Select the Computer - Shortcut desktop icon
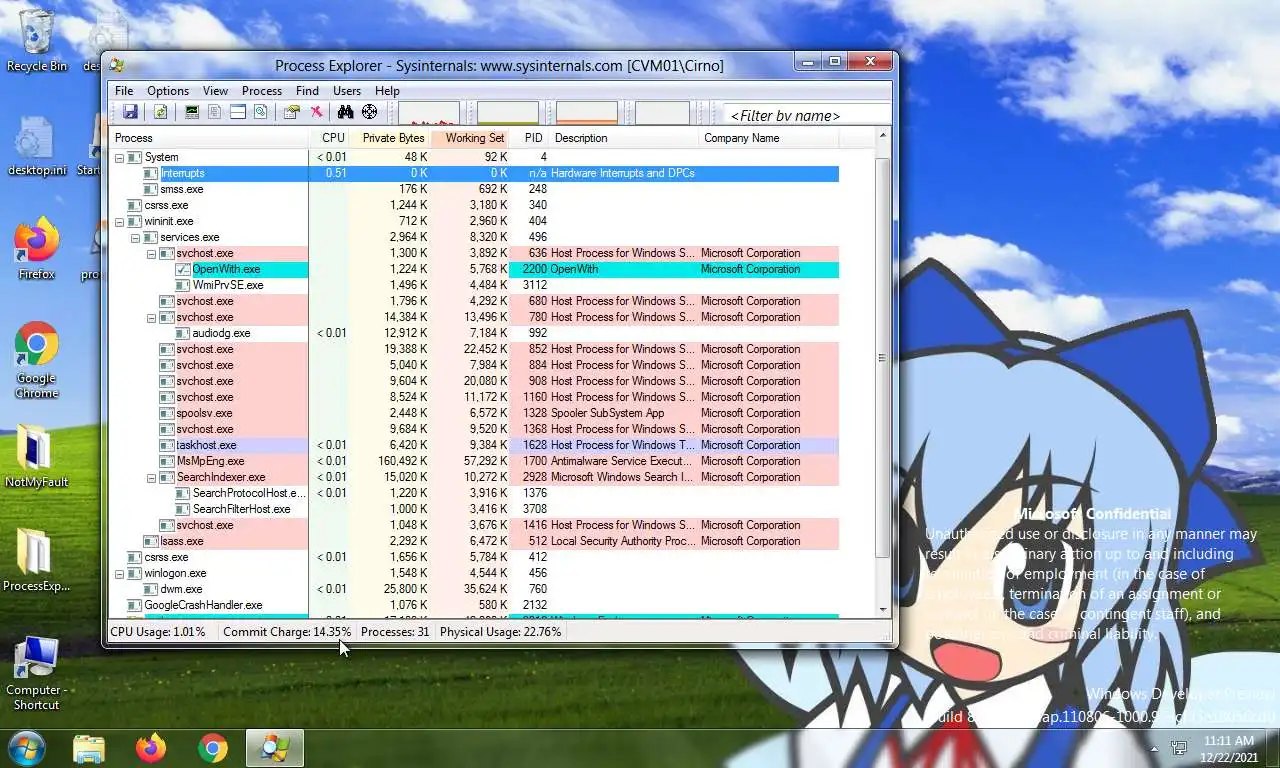Viewport: 1280px width, 768px height. click(37, 673)
